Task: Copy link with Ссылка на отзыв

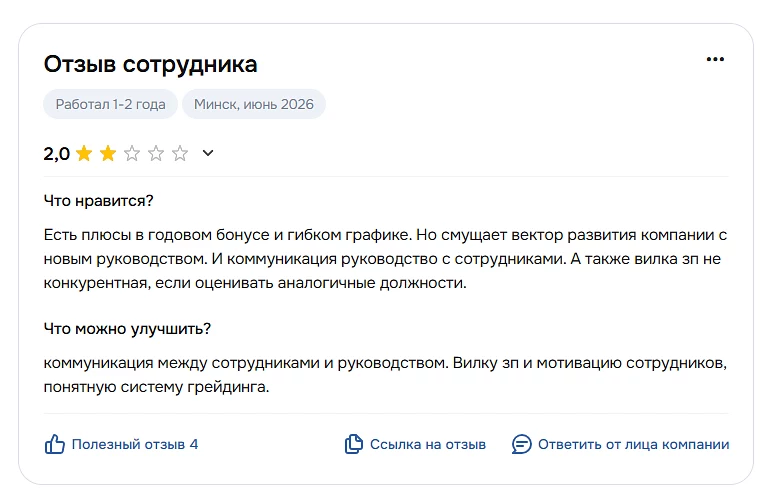Action: click(x=428, y=444)
